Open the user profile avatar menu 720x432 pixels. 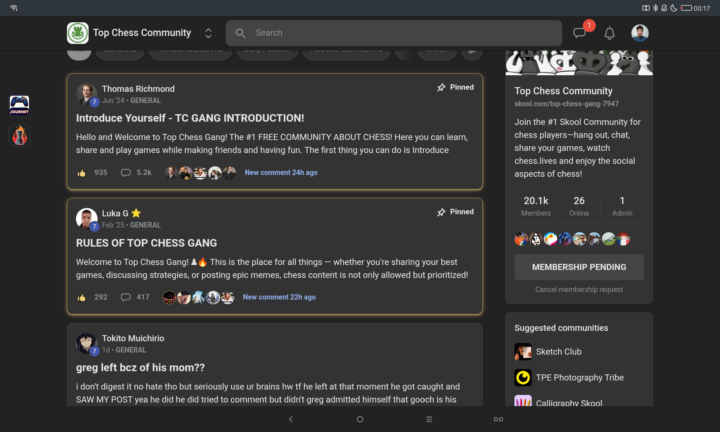coord(640,33)
